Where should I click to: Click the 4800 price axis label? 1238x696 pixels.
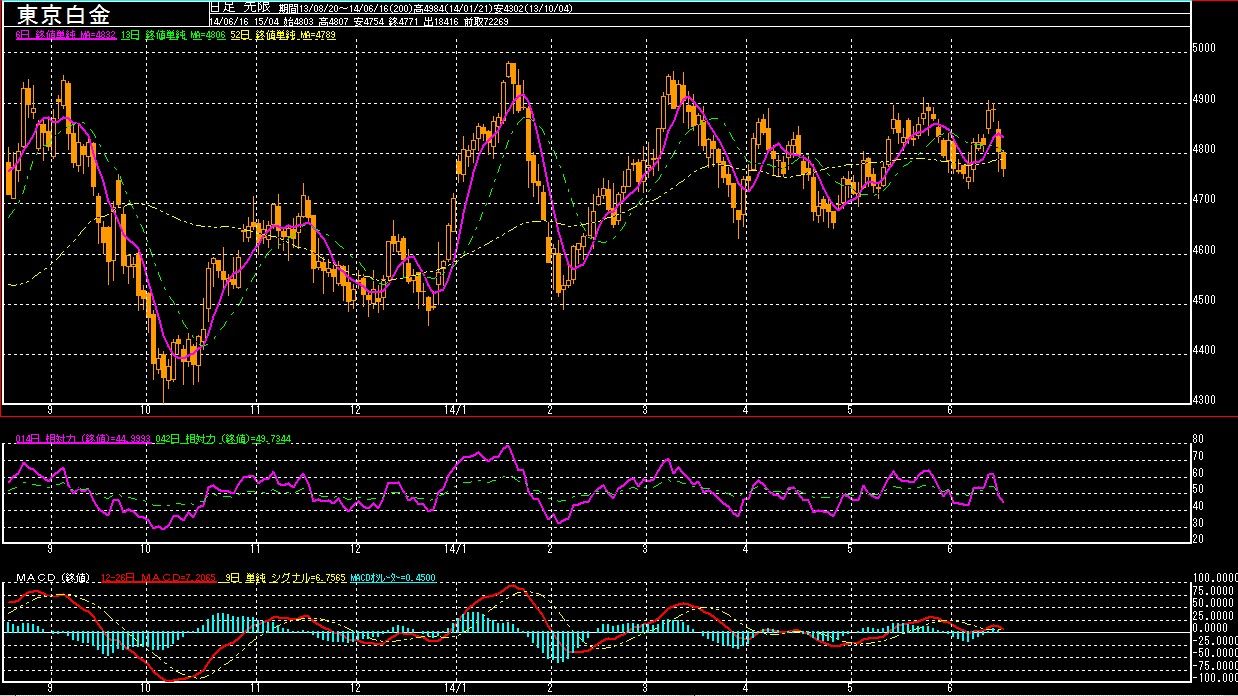pos(1206,149)
